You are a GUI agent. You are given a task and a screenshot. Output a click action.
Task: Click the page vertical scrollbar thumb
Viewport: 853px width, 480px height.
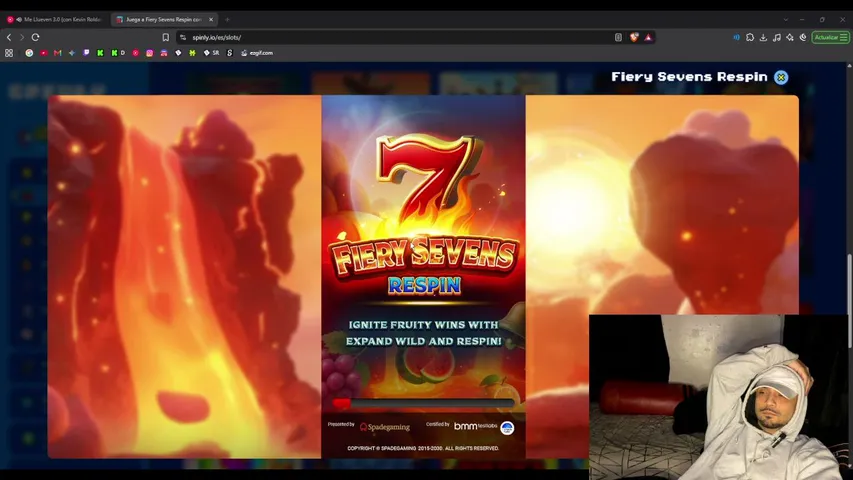[x=849, y=301]
